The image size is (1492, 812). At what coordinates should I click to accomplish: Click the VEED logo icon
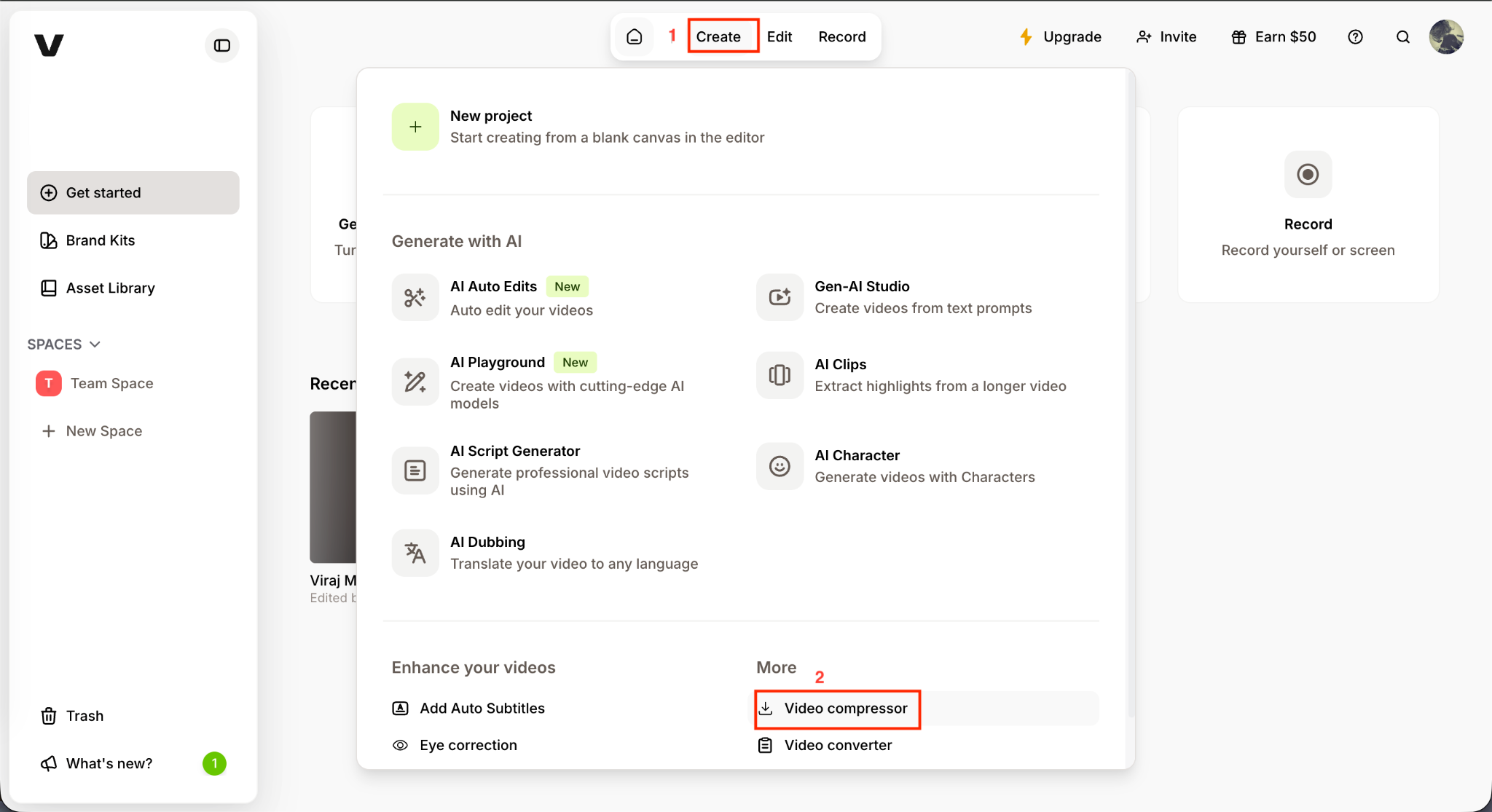pos(49,45)
